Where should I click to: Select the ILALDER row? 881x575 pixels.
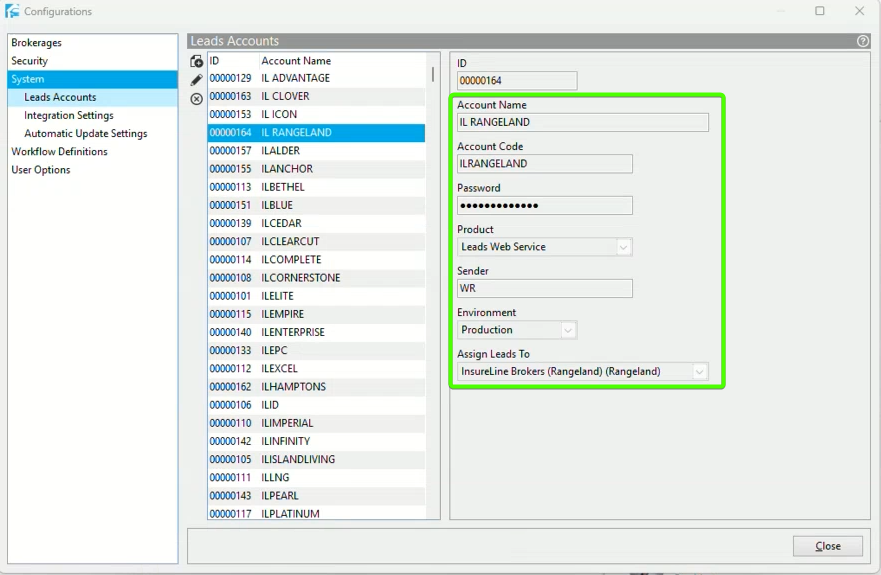pyautogui.click(x=316, y=151)
